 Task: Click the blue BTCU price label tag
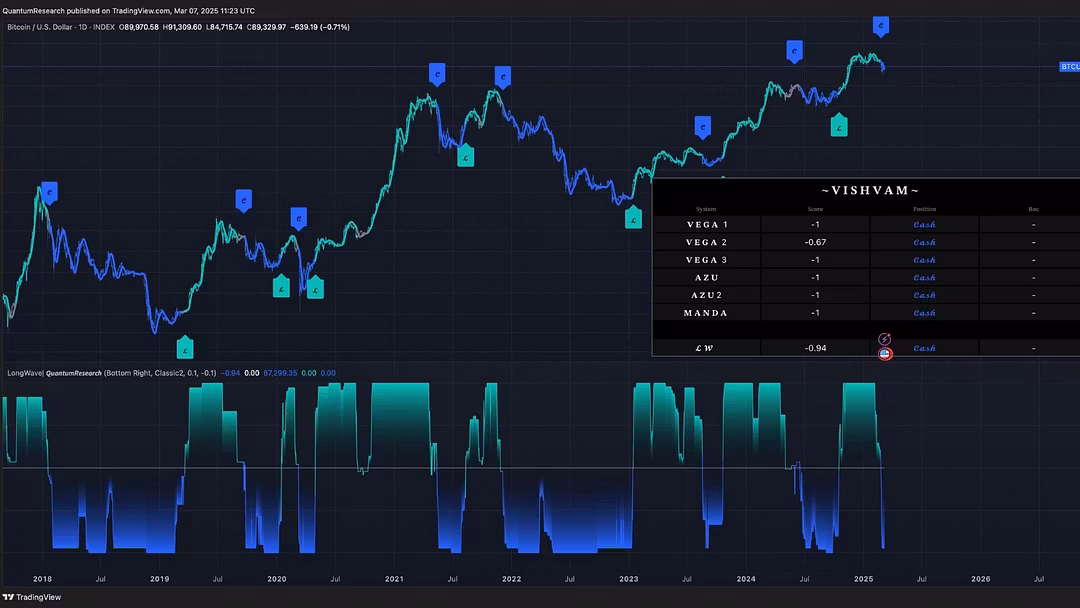[x=1070, y=67]
